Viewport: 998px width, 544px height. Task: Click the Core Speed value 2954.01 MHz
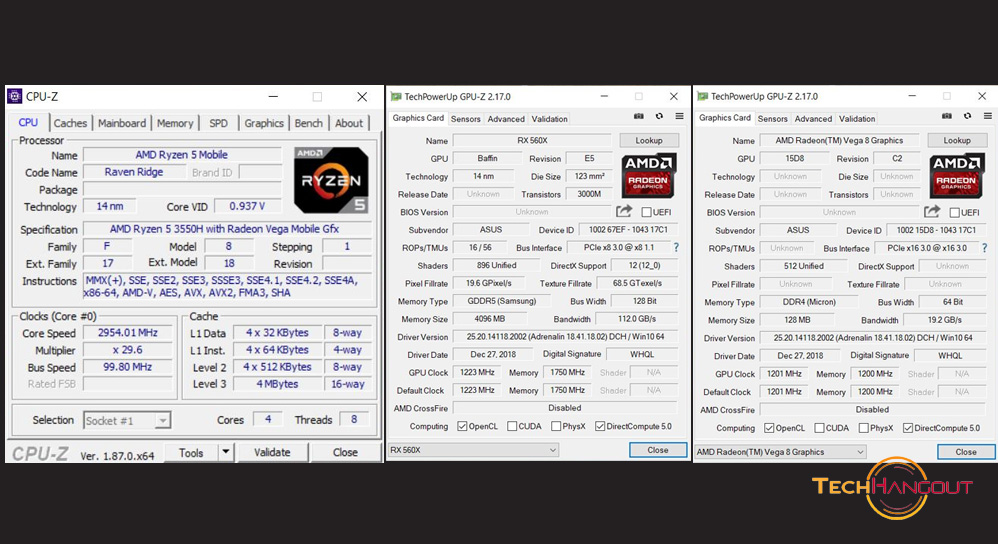pyautogui.click(x=127, y=333)
